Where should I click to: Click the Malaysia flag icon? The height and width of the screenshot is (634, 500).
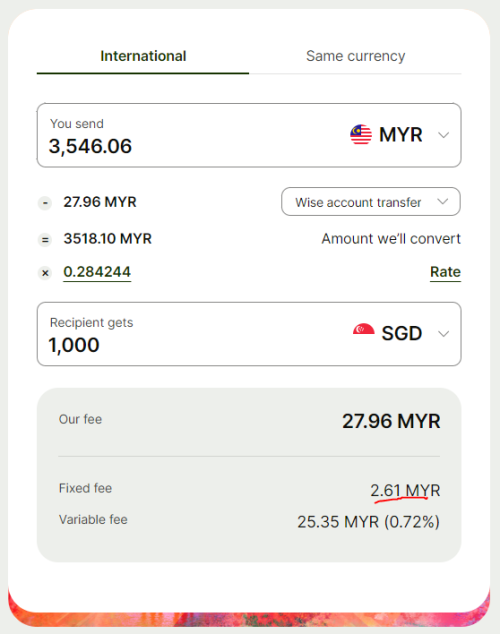[x=361, y=135]
